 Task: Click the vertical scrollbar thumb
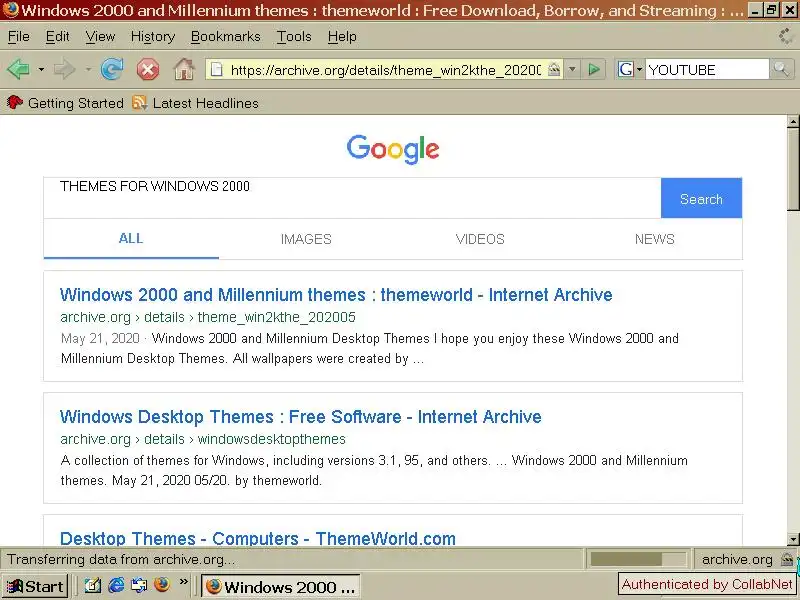pyautogui.click(x=793, y=168)
